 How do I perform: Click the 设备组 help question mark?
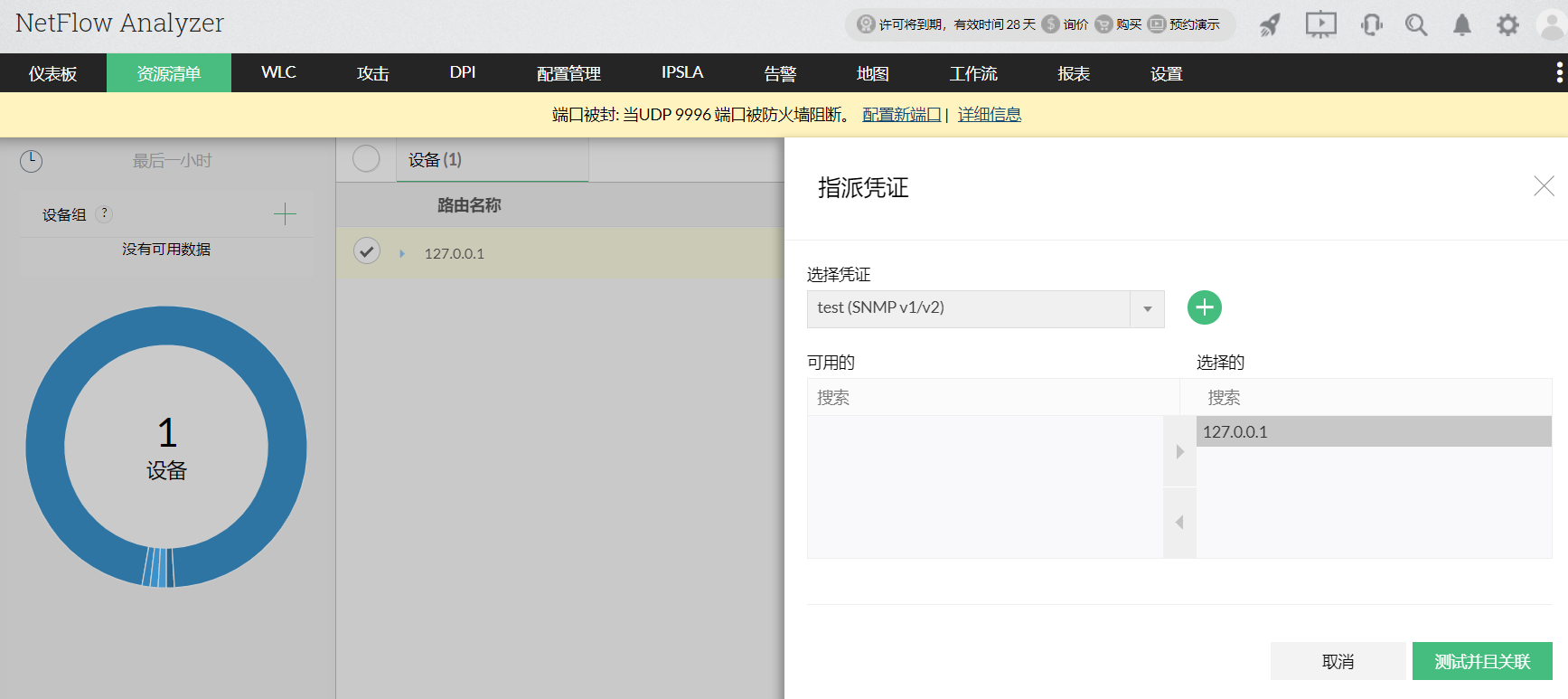(105, 213)
